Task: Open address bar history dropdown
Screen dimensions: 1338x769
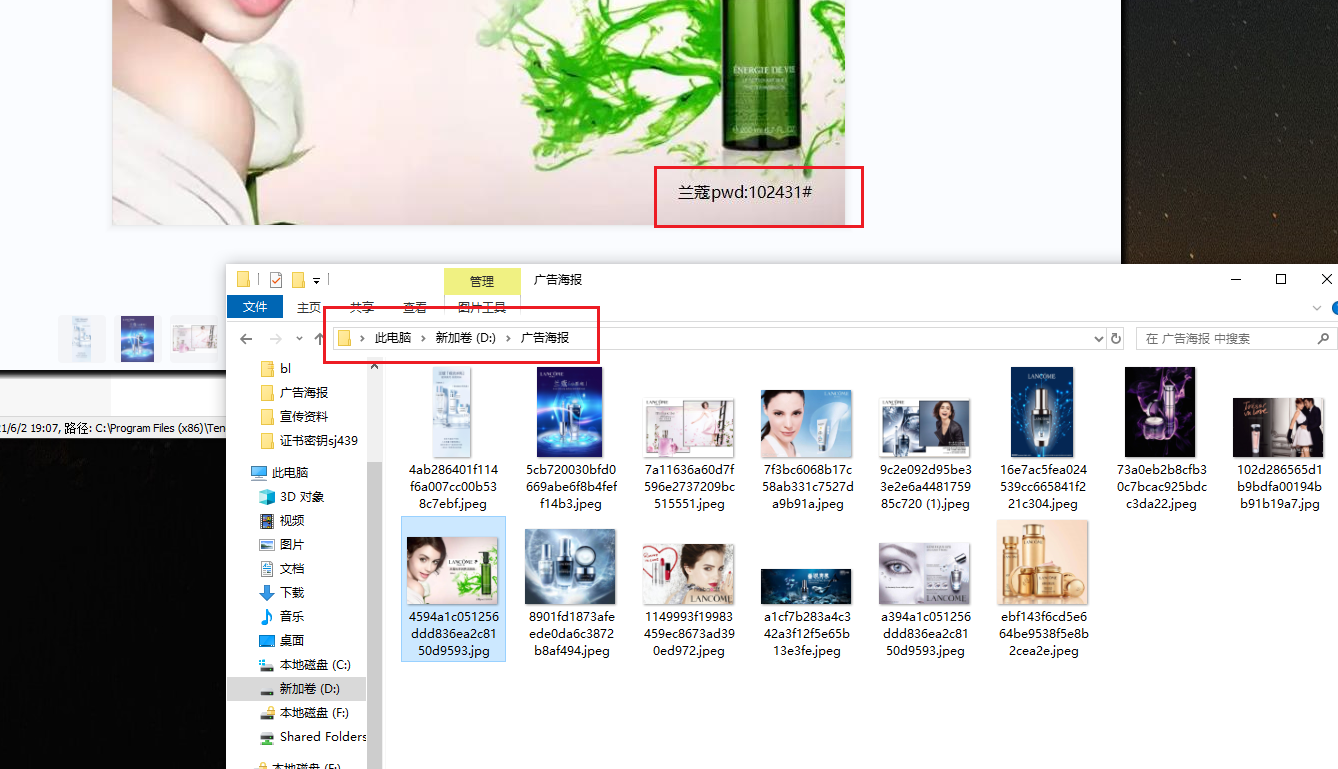Action: pyautogui.click(x=1099, y=339)
